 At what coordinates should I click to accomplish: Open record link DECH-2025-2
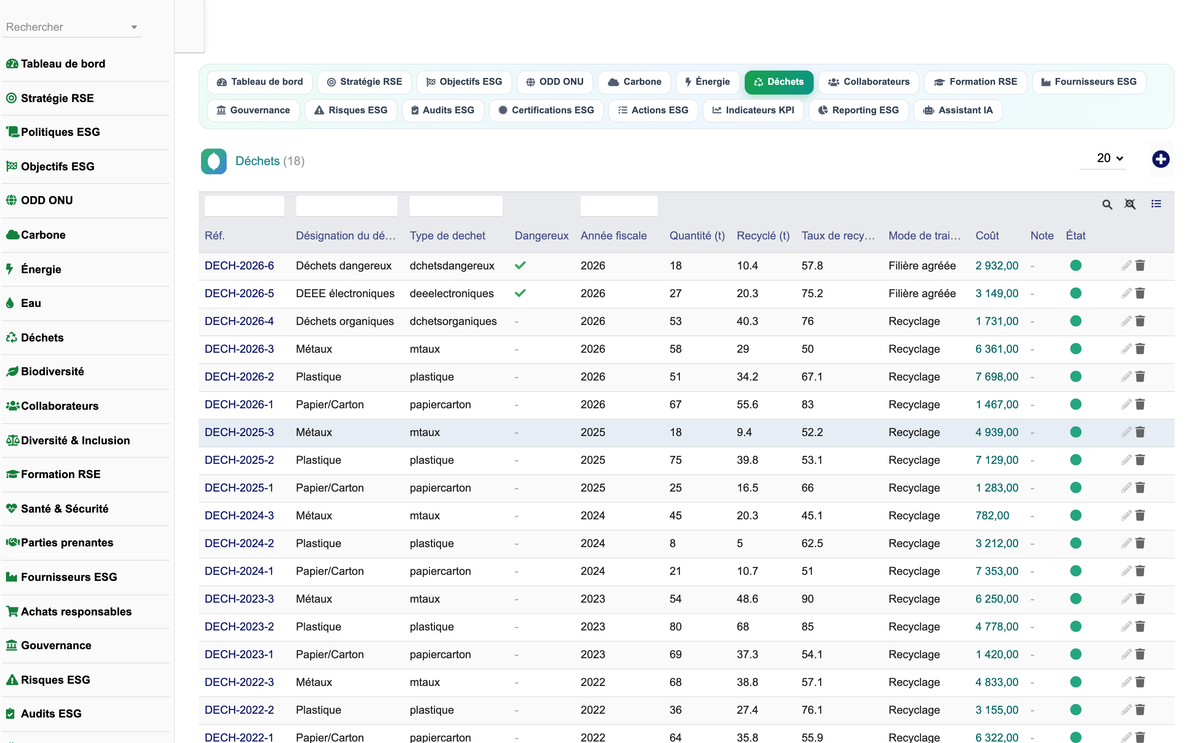pyautogui.click(x=239, y=460)
